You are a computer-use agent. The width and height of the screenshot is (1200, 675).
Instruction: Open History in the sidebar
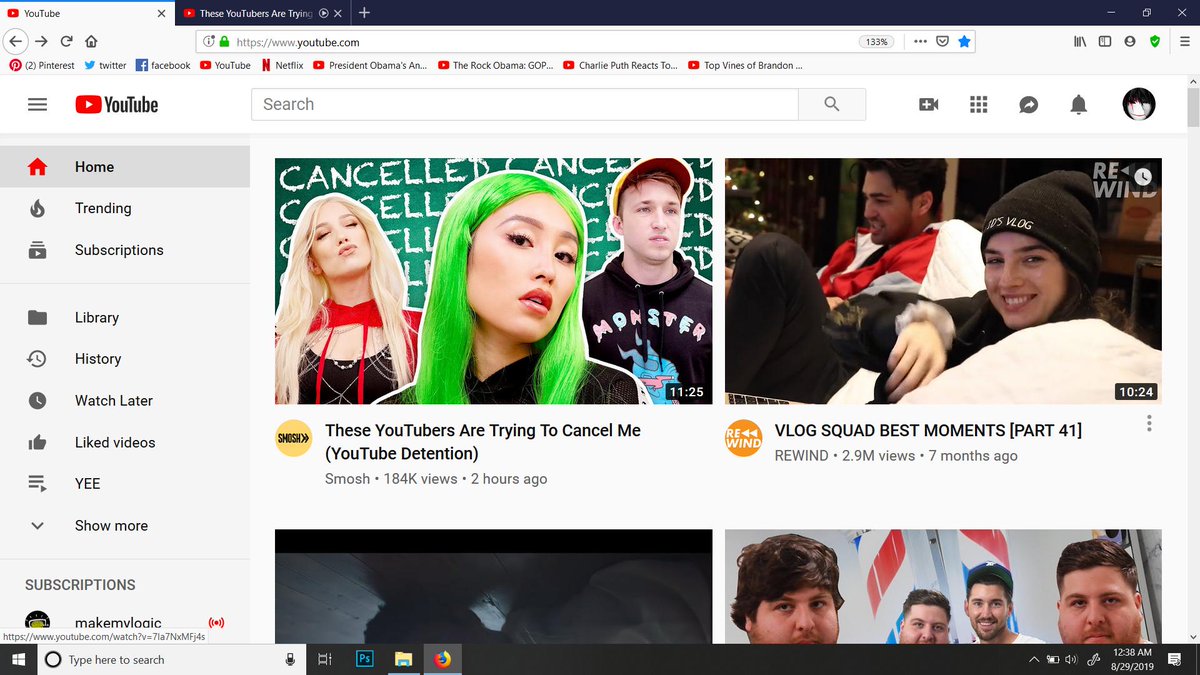[125, 359]
